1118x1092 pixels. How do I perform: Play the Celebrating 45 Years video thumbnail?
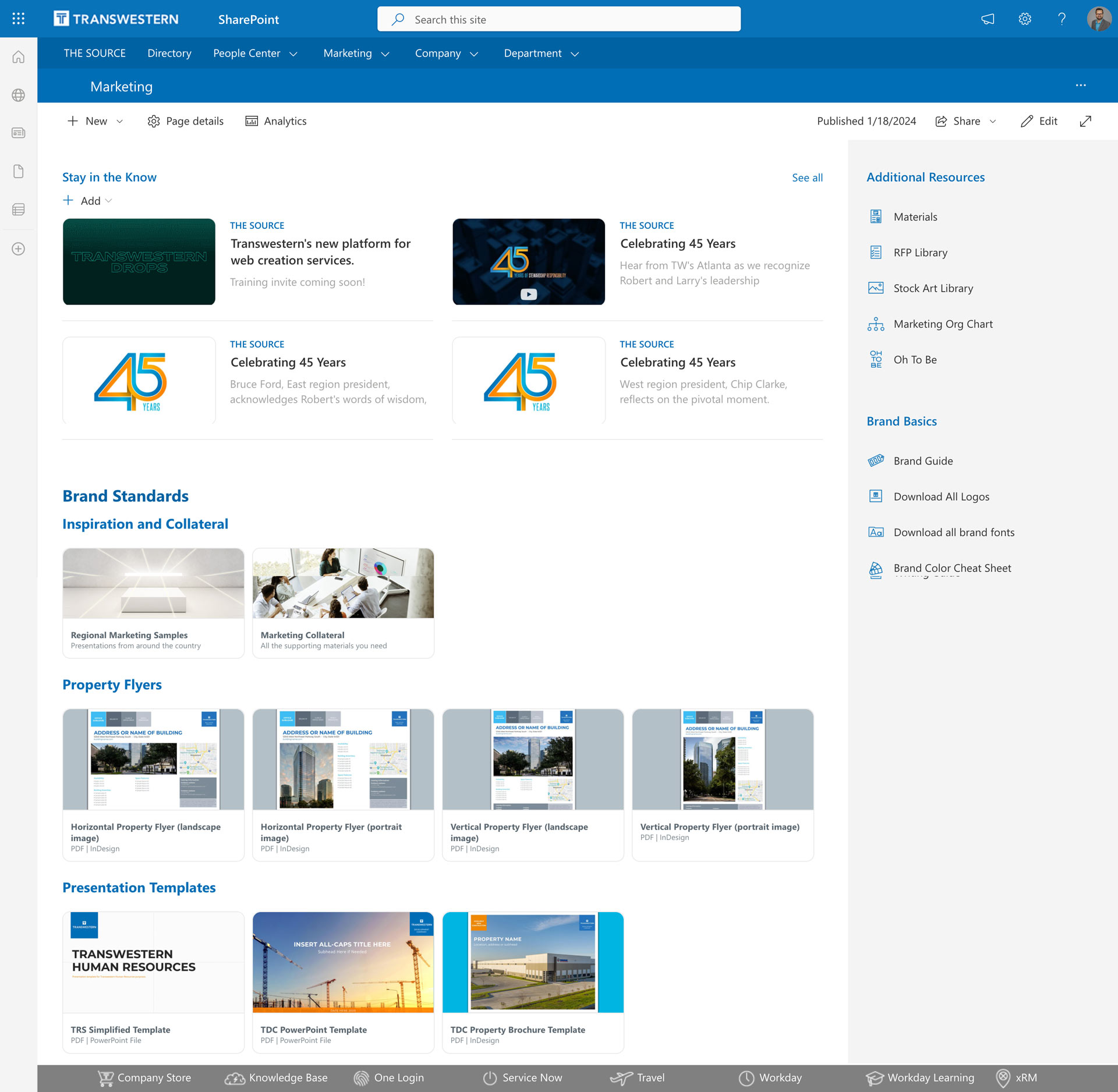point(529,261)
